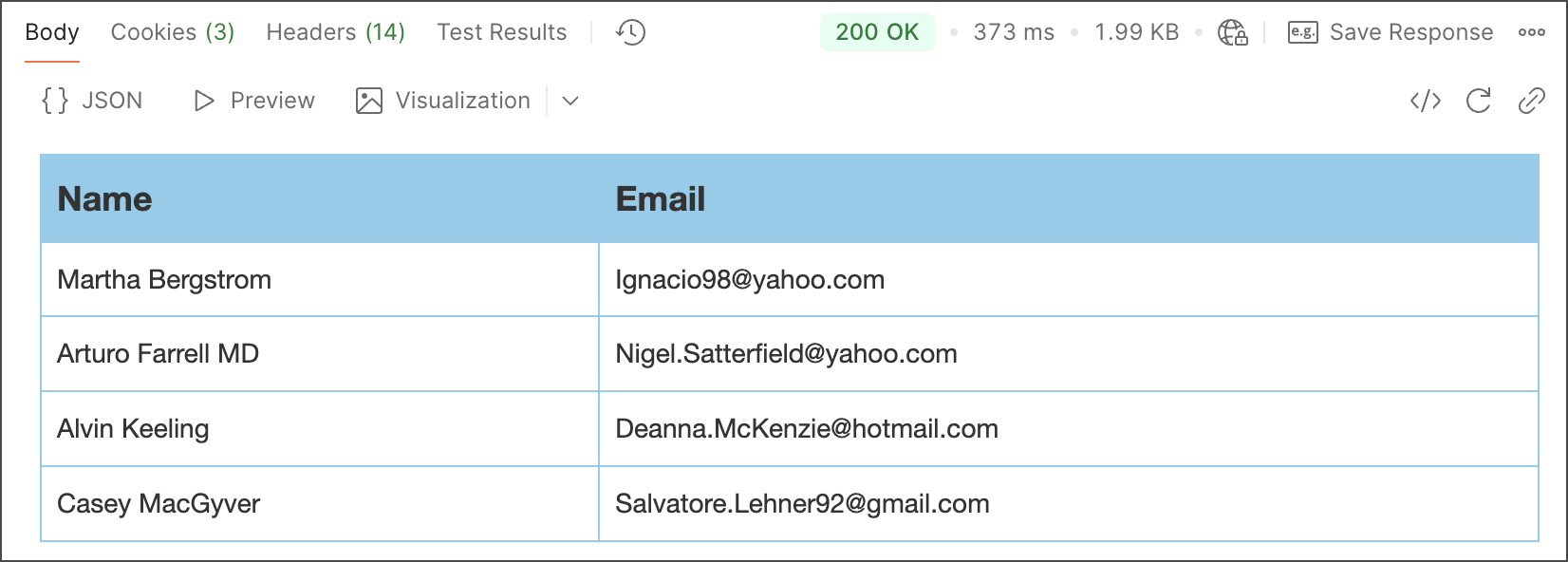
Task: Click the copy link icon
Action: pos(1531,101)
